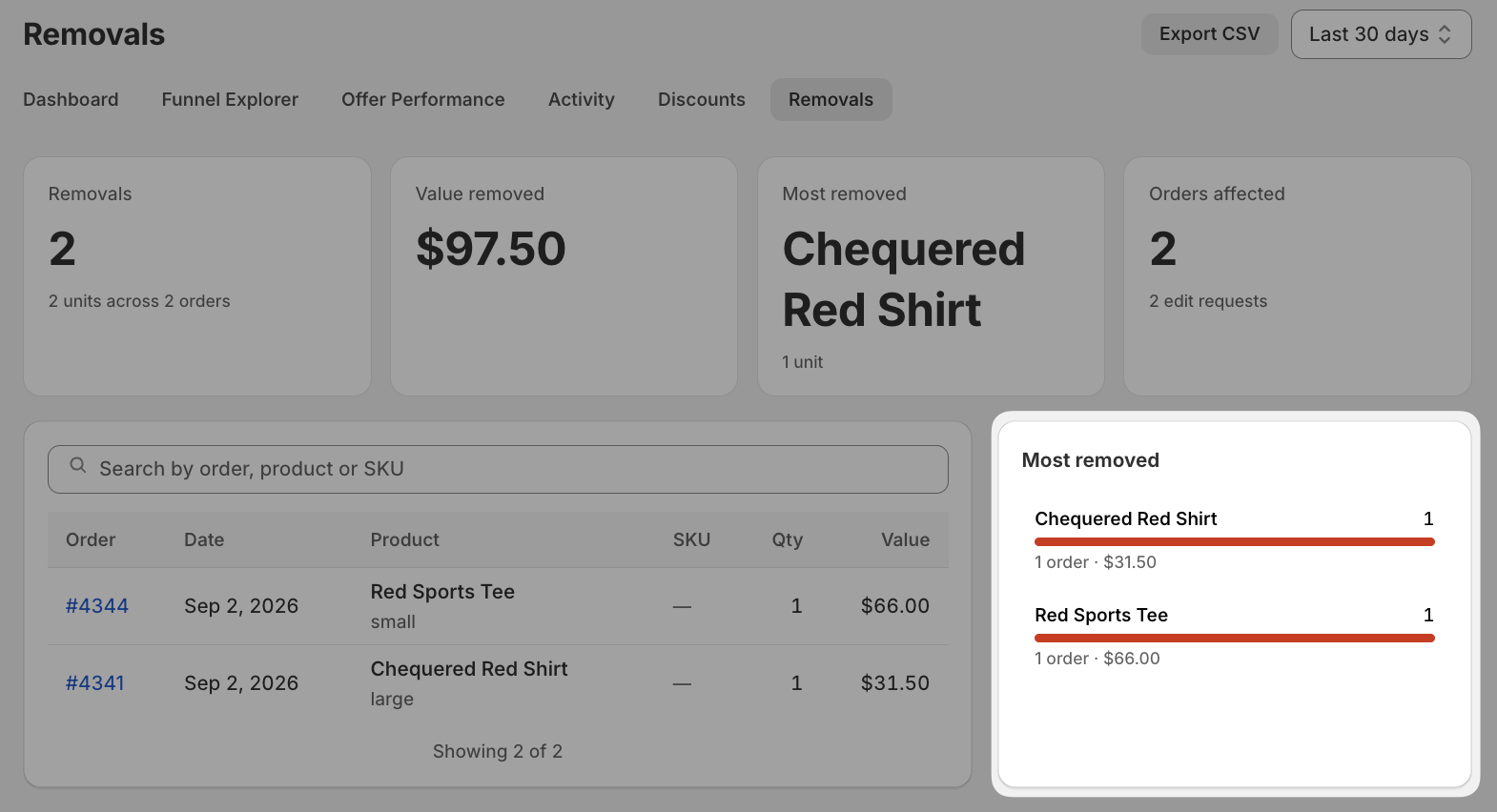Click the Value column header
Image resolution: width=1497 pixels, height=812 pixels.
tap(905, 539)
